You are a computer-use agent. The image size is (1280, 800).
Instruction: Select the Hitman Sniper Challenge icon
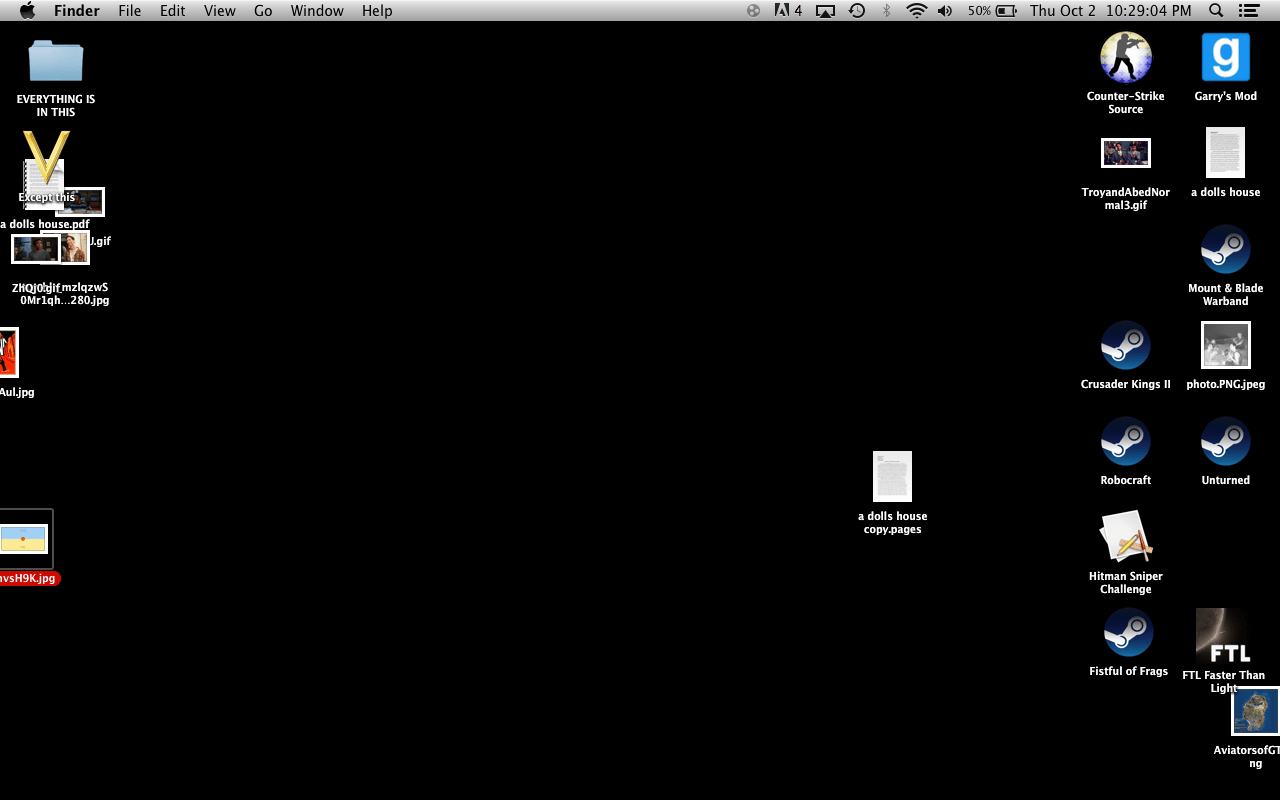click(x=1126, y=537)
